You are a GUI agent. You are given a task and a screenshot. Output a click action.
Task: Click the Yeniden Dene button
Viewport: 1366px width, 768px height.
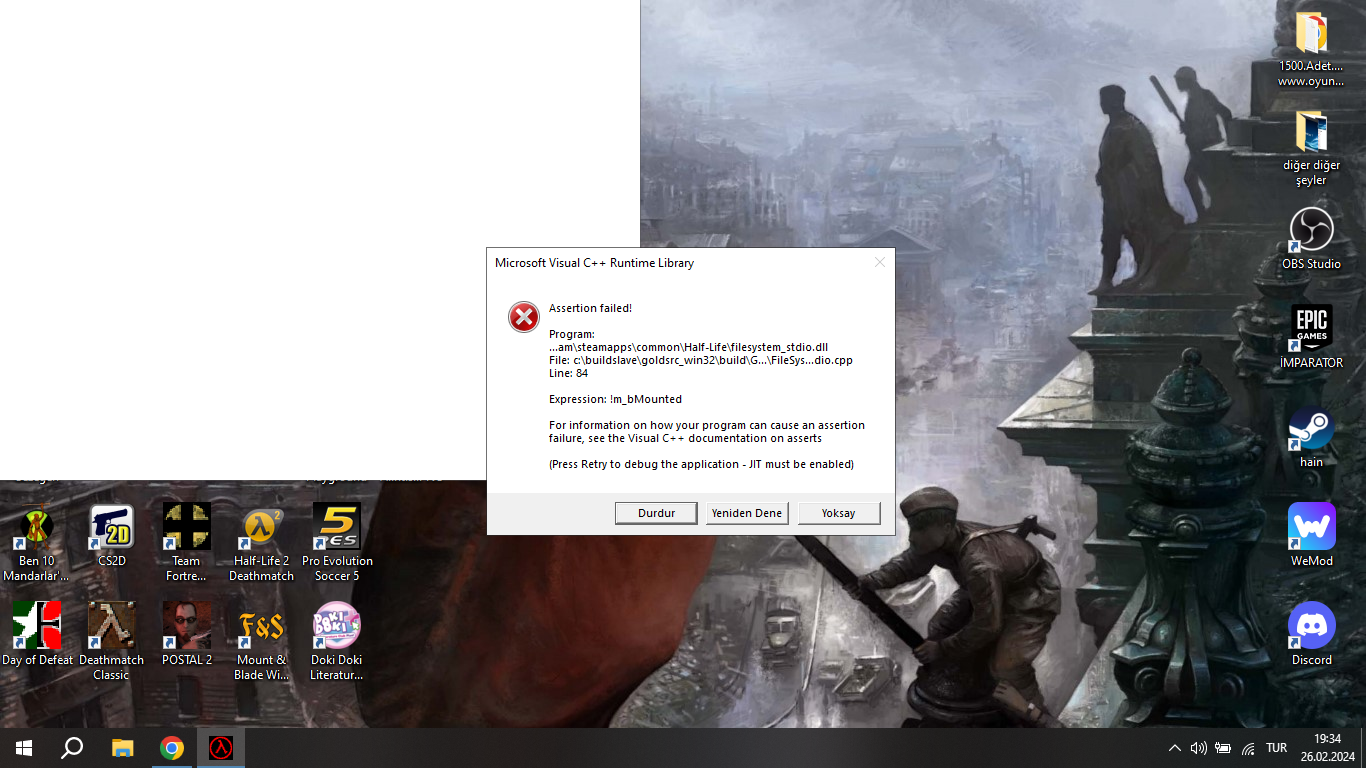pyautogui.click(x=747, y=513)
